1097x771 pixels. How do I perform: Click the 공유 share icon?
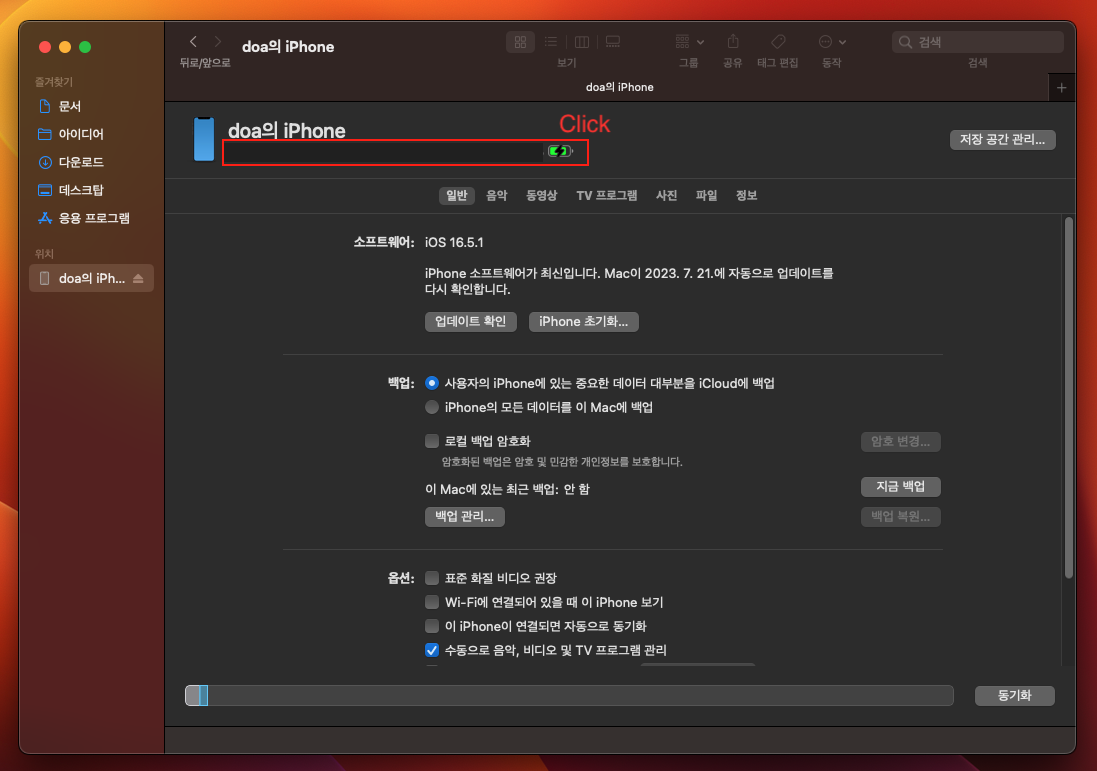coord(732,42)
